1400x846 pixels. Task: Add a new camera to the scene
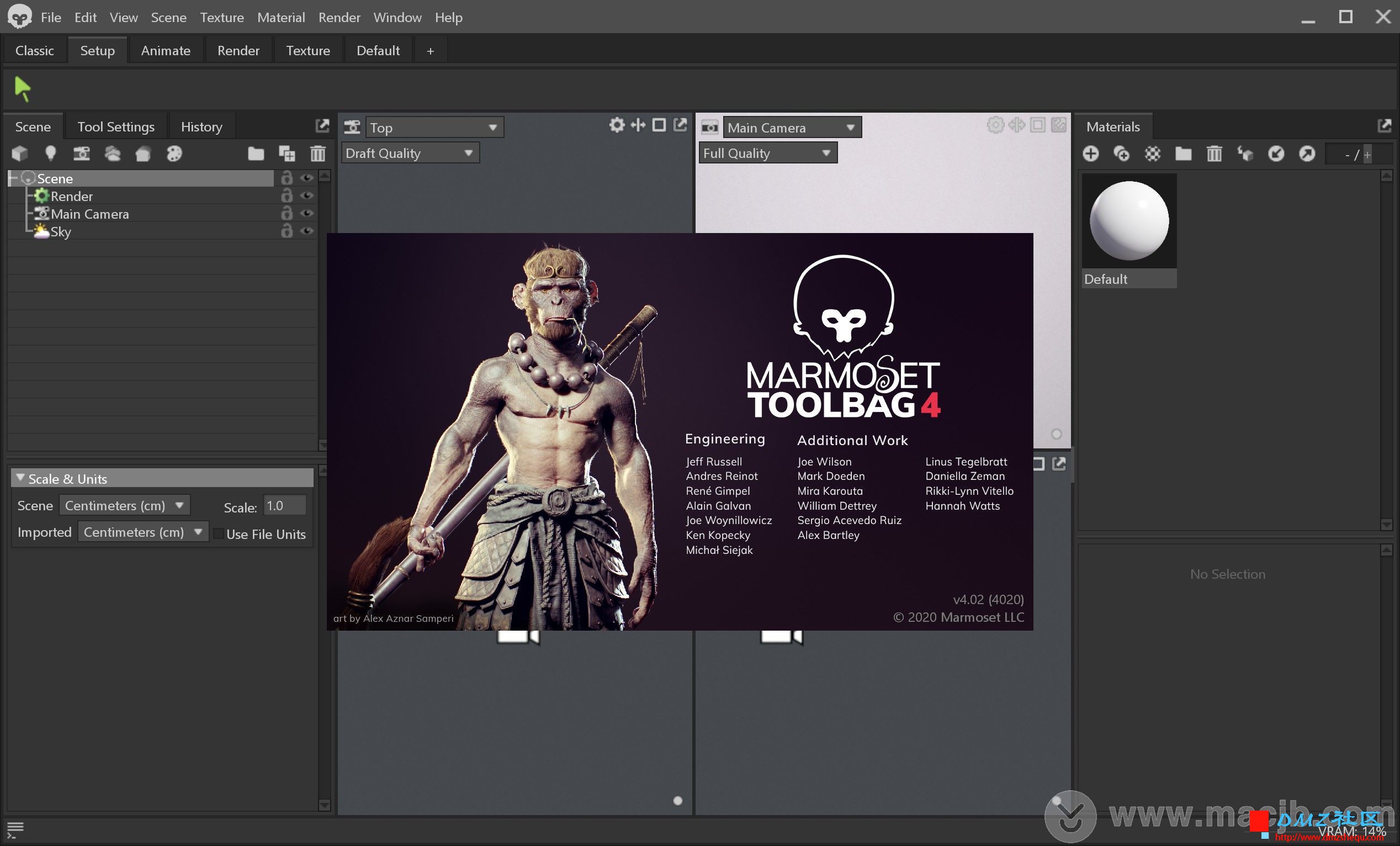81,154
